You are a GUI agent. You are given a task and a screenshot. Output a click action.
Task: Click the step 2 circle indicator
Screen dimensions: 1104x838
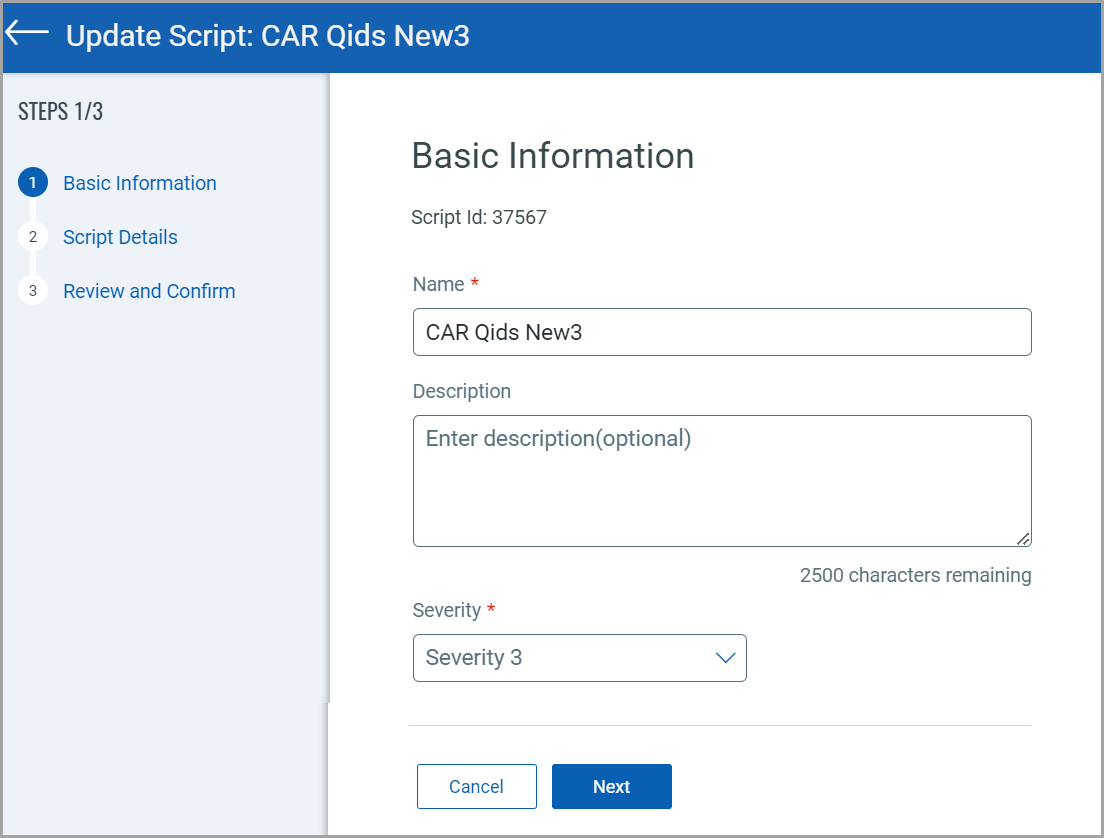tap(33, 237)
